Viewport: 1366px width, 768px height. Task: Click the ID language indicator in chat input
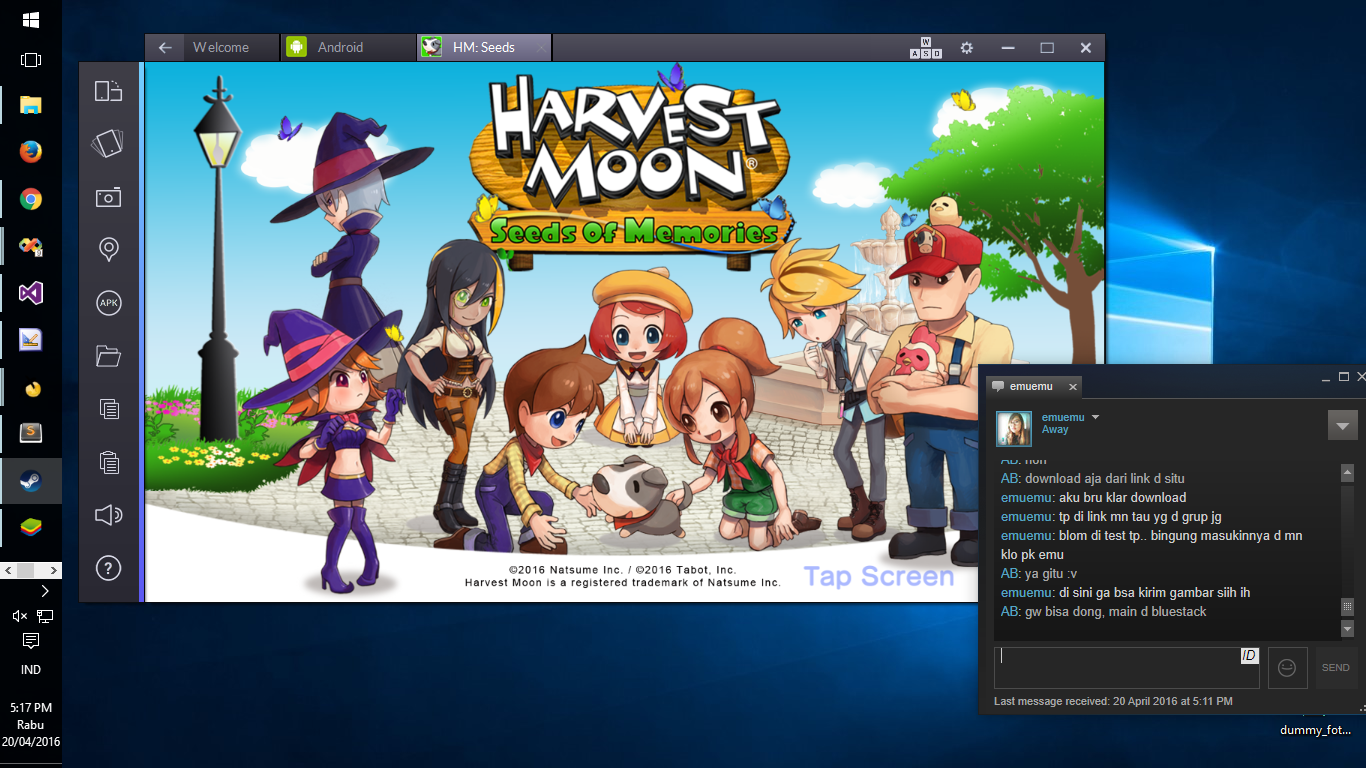tap(1249, 655)
